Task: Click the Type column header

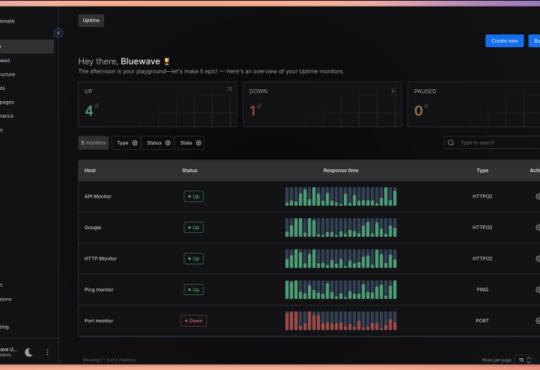Action: [x=482, y=171]
